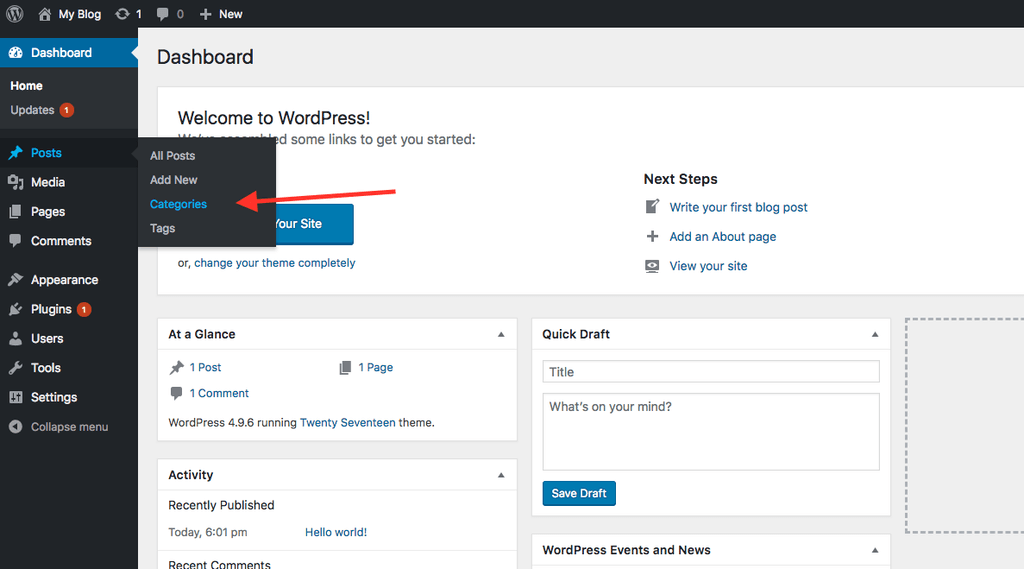Open the 1 Page link
This screenshot has width=1024, height=569.
(376, 368)
